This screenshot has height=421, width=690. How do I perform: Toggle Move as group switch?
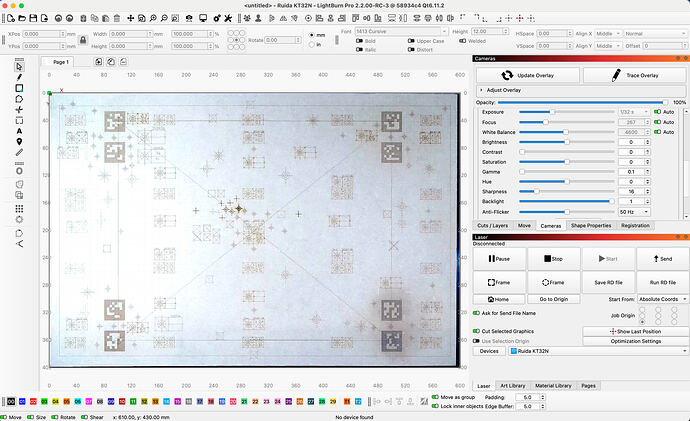[x=435, y=397]
